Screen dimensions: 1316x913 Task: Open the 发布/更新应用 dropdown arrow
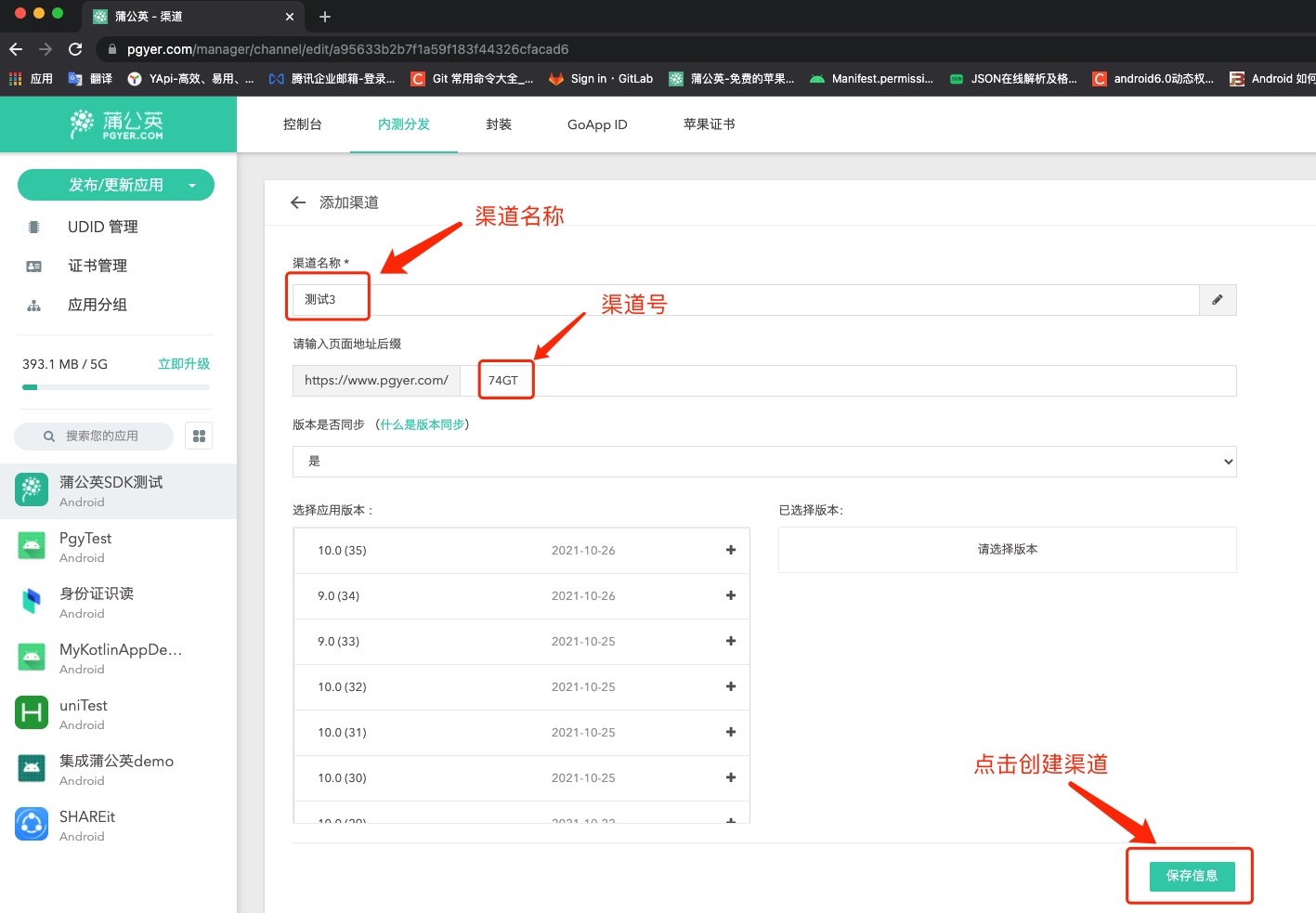[192, 185]
